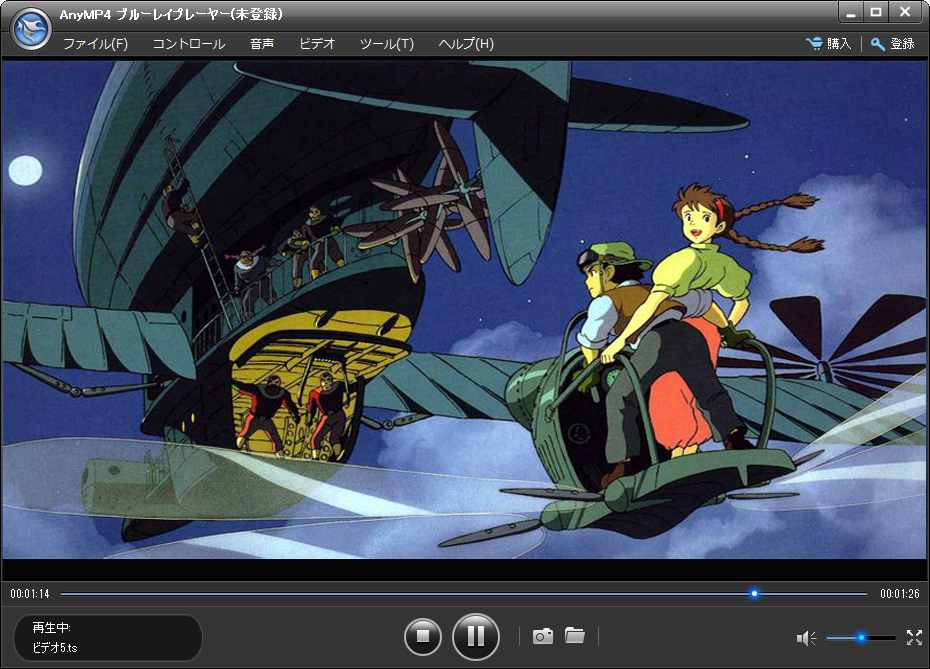Click the shopping cart icon
This screenshot has width=930, height=669.
coord(814,43)
